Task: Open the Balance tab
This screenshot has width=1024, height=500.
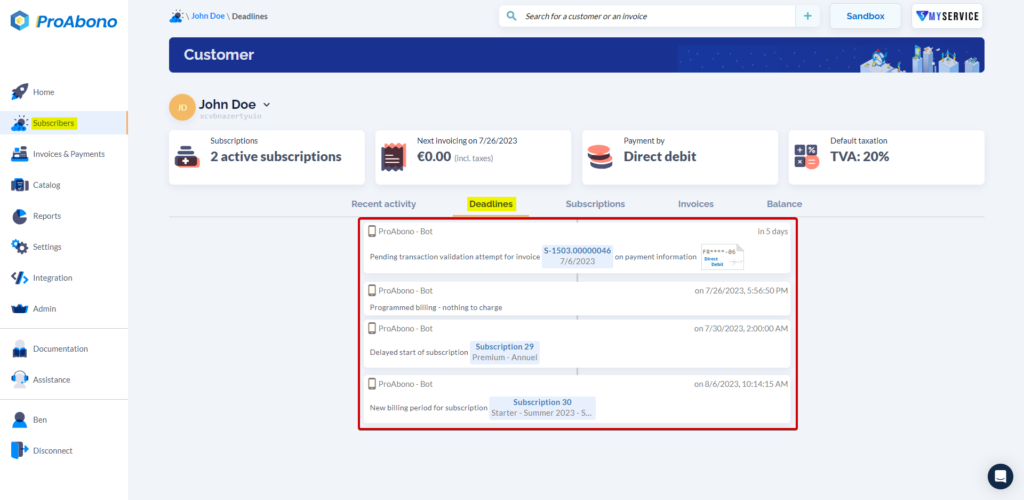Action: (x=784, y=204)
